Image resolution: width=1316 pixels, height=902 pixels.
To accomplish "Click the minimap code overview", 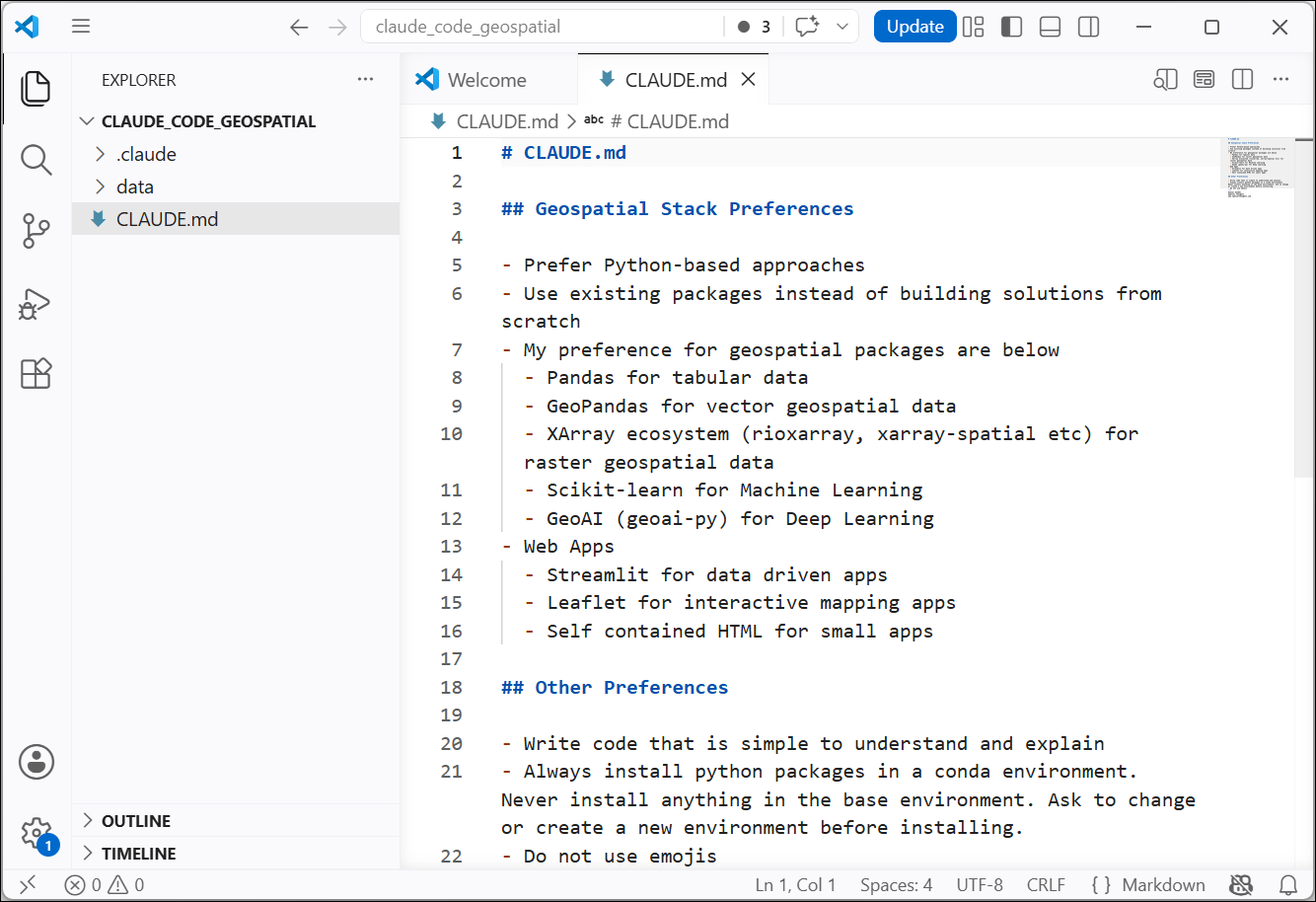I will click(1257, 168).
